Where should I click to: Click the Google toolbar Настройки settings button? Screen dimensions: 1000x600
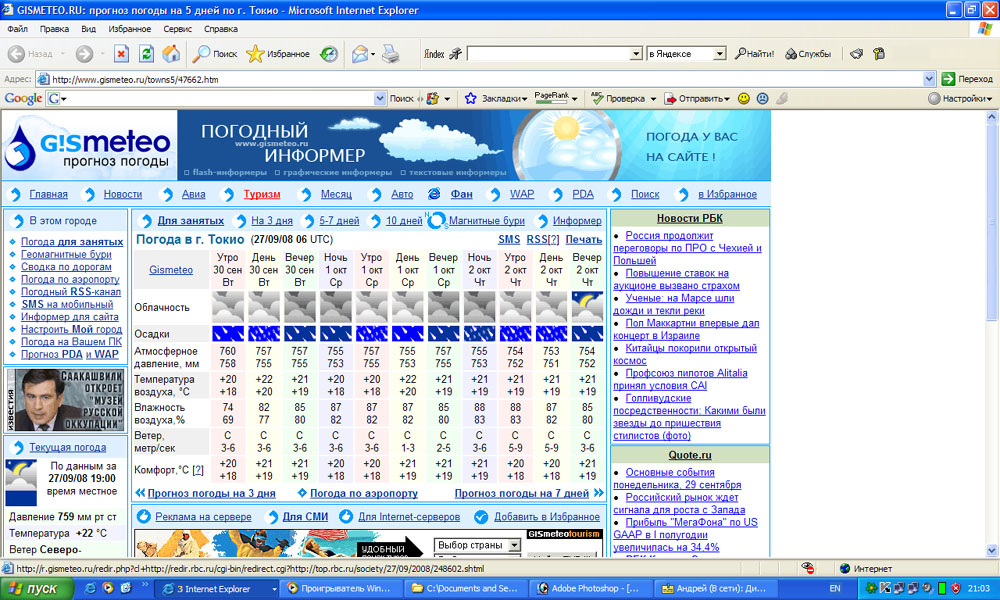coord(960,99)
